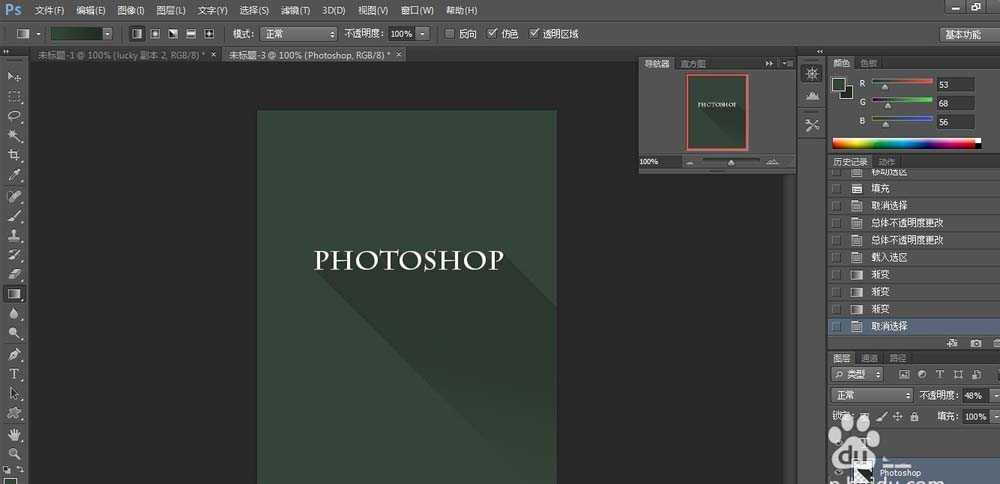Select the Eyedropper tool
Screen dimensions: 1000x484
pos(14,175)
